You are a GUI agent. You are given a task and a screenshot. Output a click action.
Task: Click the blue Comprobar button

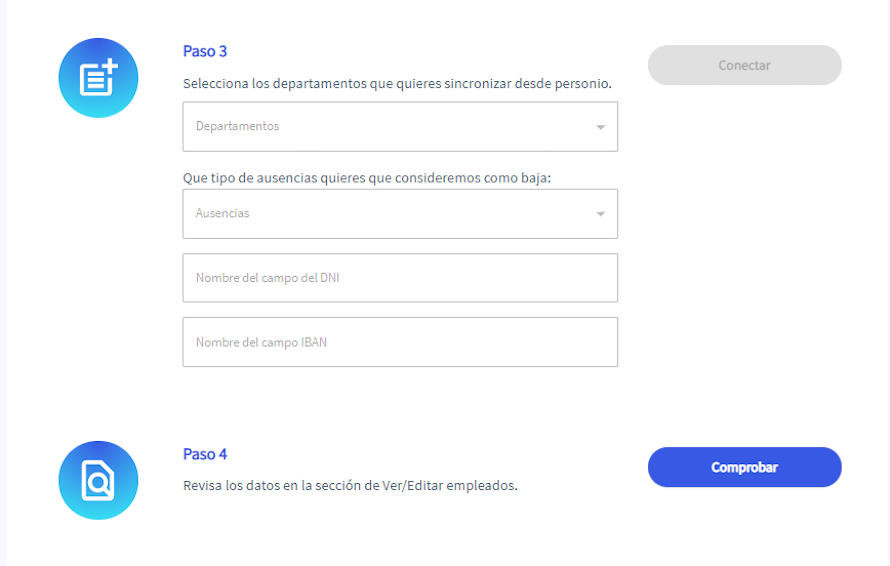745,467
